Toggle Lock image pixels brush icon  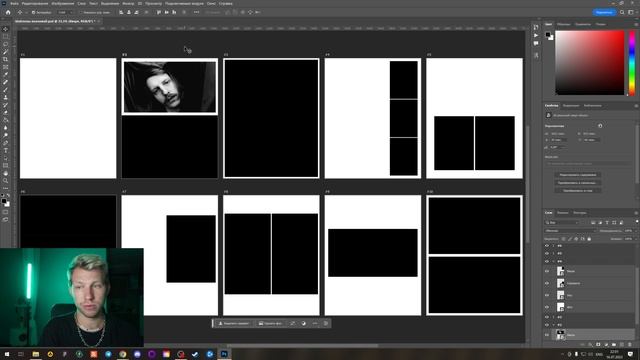click(x=570, y=239)
